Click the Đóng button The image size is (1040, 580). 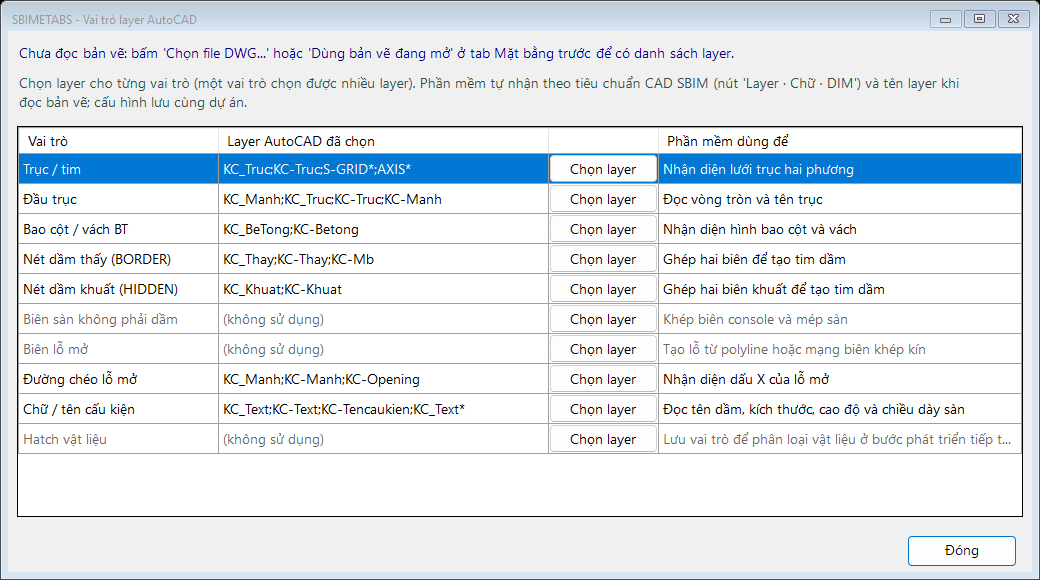click(x=962, y=551)
